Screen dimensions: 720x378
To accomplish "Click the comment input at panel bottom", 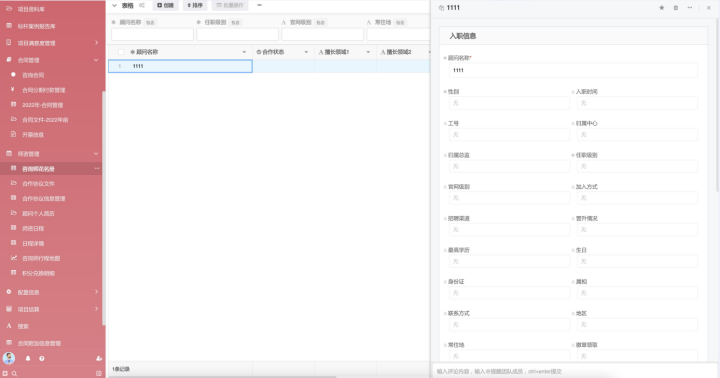I will [574, 371].
